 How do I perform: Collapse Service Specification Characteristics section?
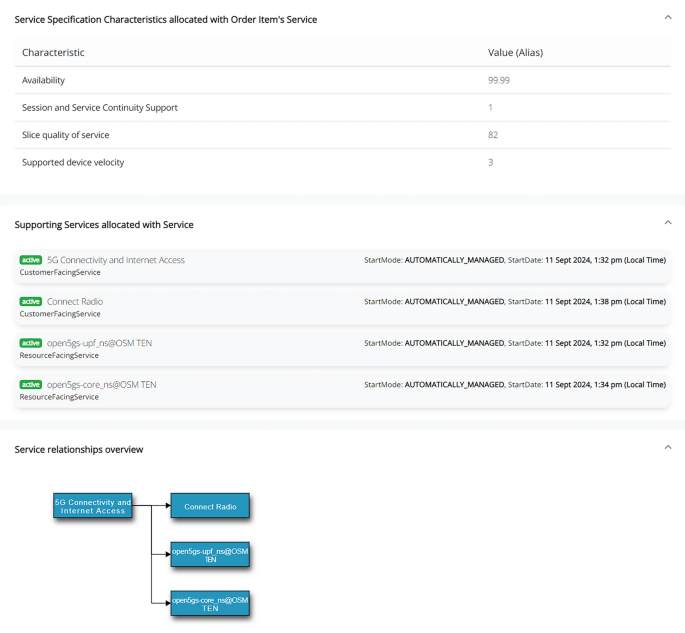tap(668, 17)
